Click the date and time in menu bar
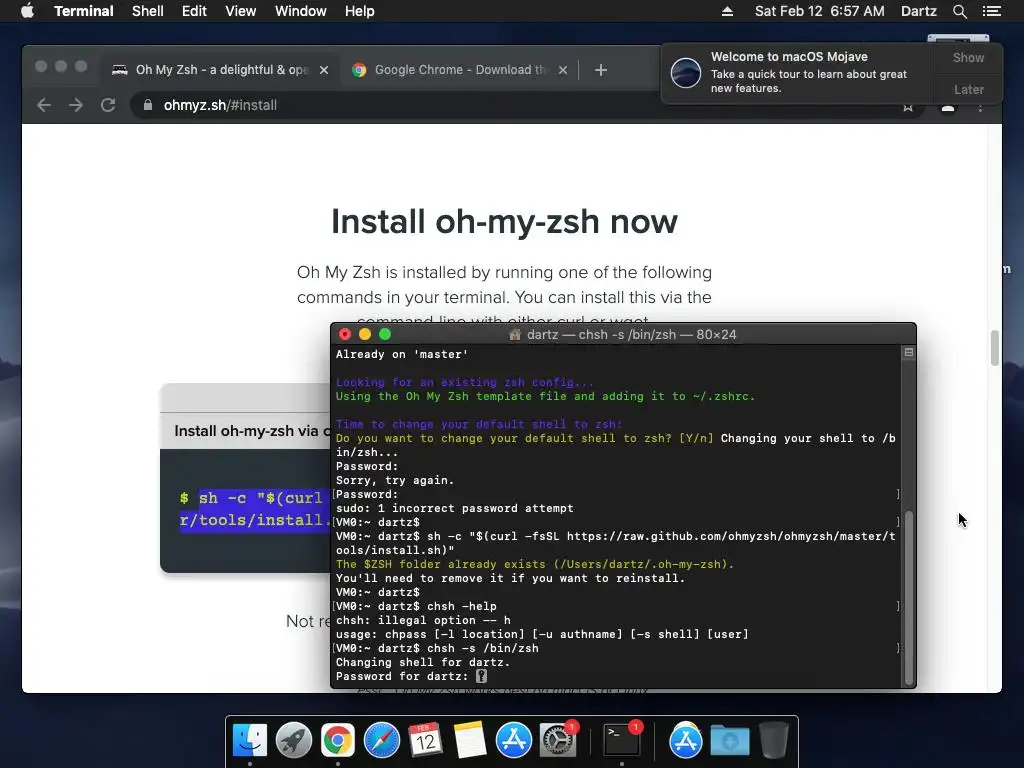 820,11
